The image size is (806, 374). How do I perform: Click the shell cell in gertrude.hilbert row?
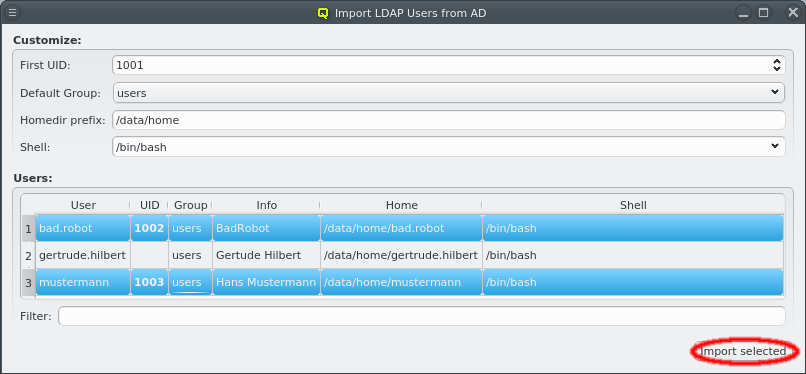pos(633,255)
